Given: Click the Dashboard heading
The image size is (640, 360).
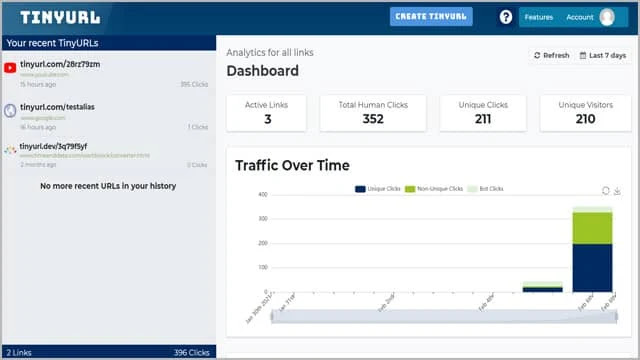Looking at the screenshot, I should pyautogui.click(x=262, y=71).
